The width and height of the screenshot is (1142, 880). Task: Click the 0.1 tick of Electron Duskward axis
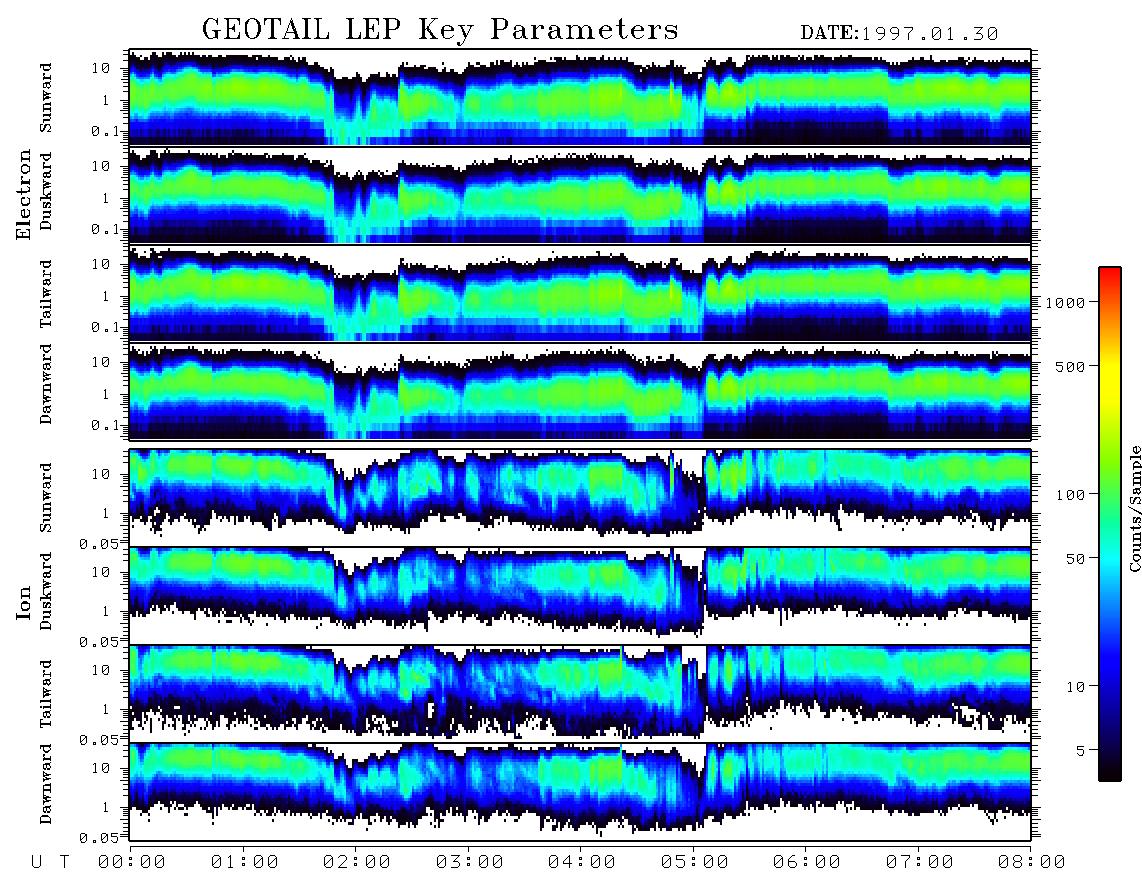[108, 229]
